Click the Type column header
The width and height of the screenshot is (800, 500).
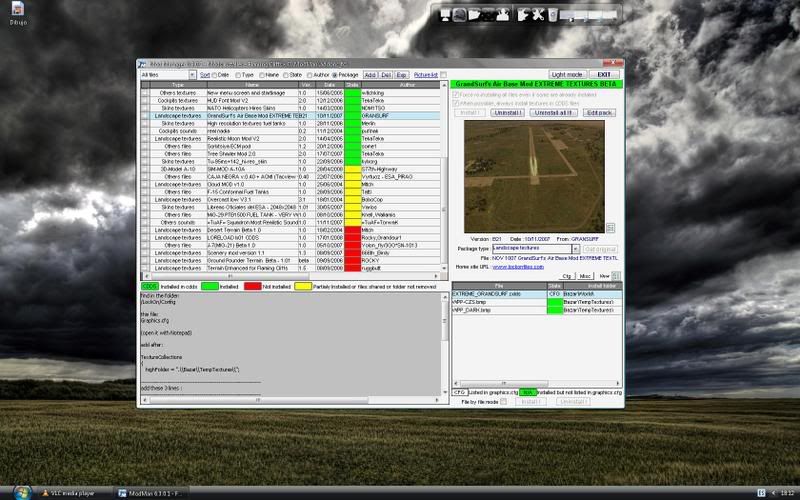click(178, 85)
